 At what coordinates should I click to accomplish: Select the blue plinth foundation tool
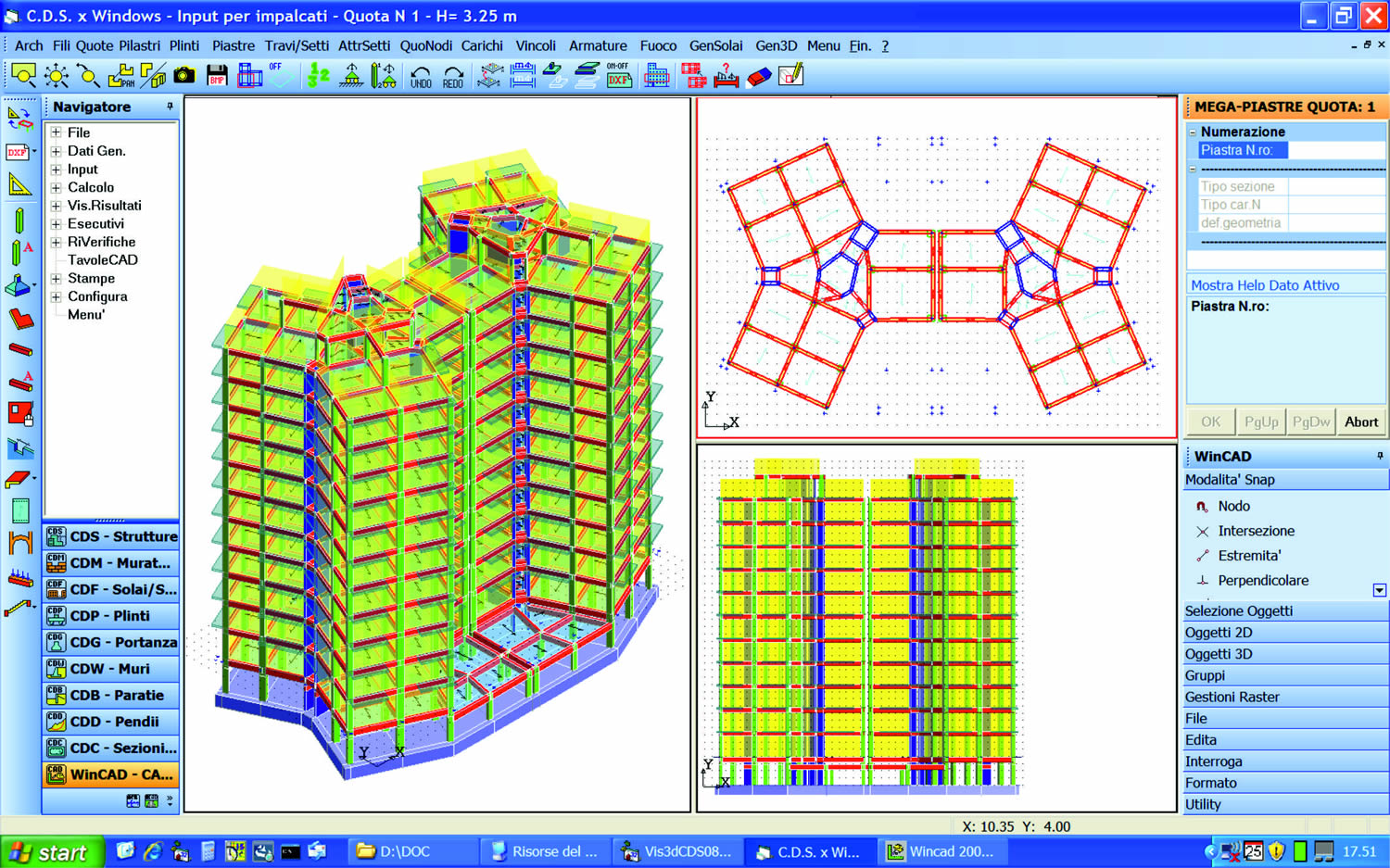click(18, 285)
